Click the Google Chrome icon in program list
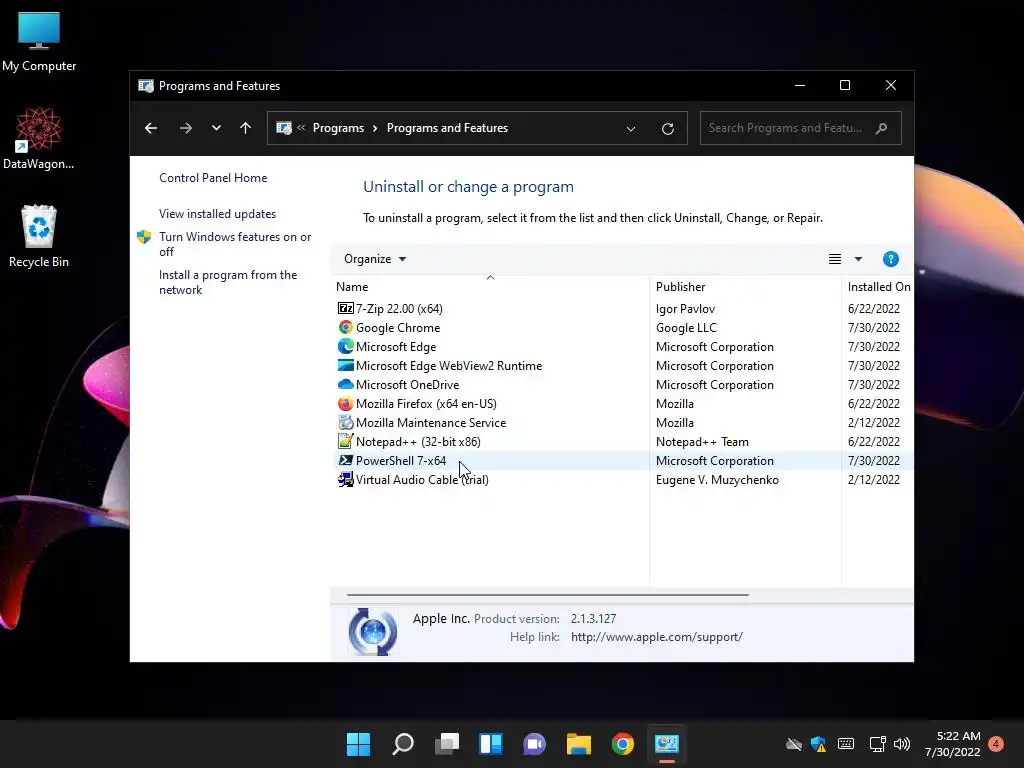 click(x=345, y=327)
